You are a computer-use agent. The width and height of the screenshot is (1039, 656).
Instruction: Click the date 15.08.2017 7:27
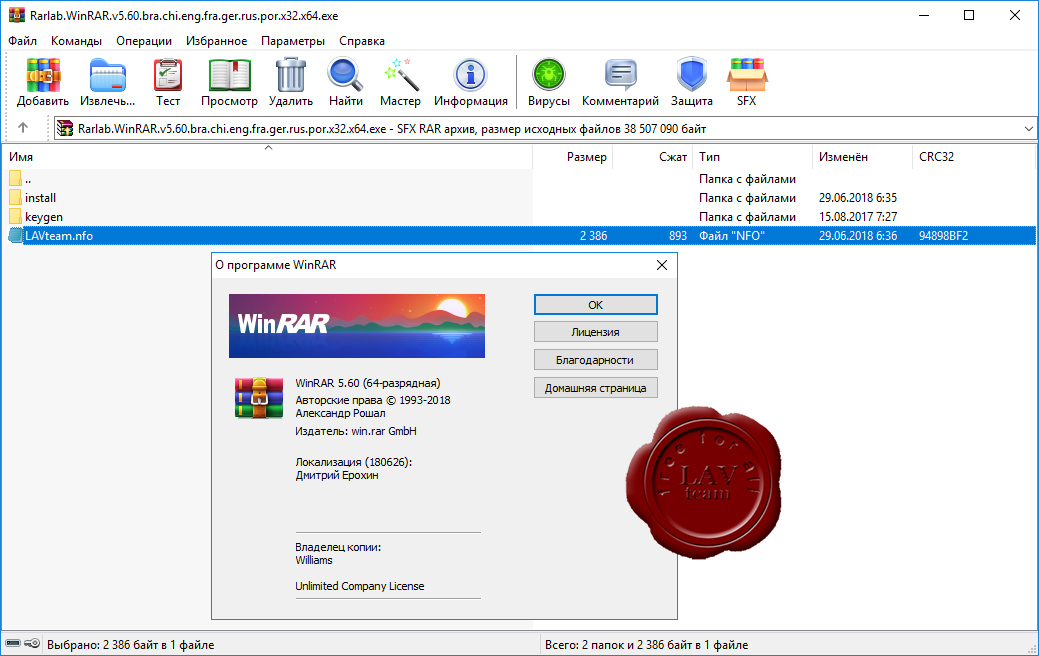coord(858,217)
